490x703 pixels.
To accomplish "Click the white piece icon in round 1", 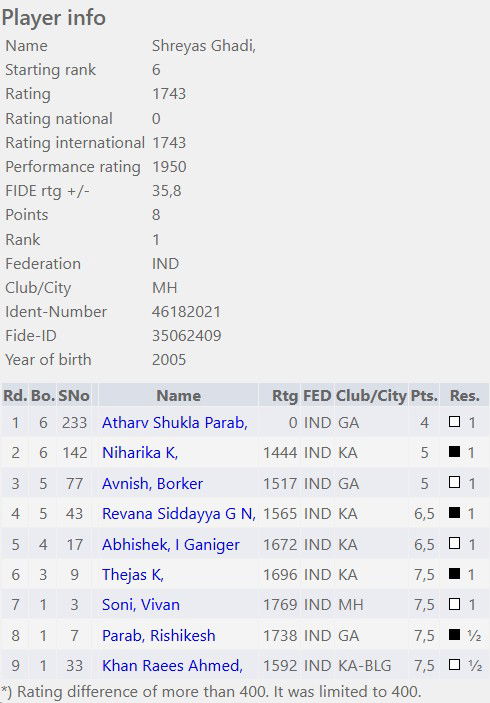I will (x=455, y=421).
